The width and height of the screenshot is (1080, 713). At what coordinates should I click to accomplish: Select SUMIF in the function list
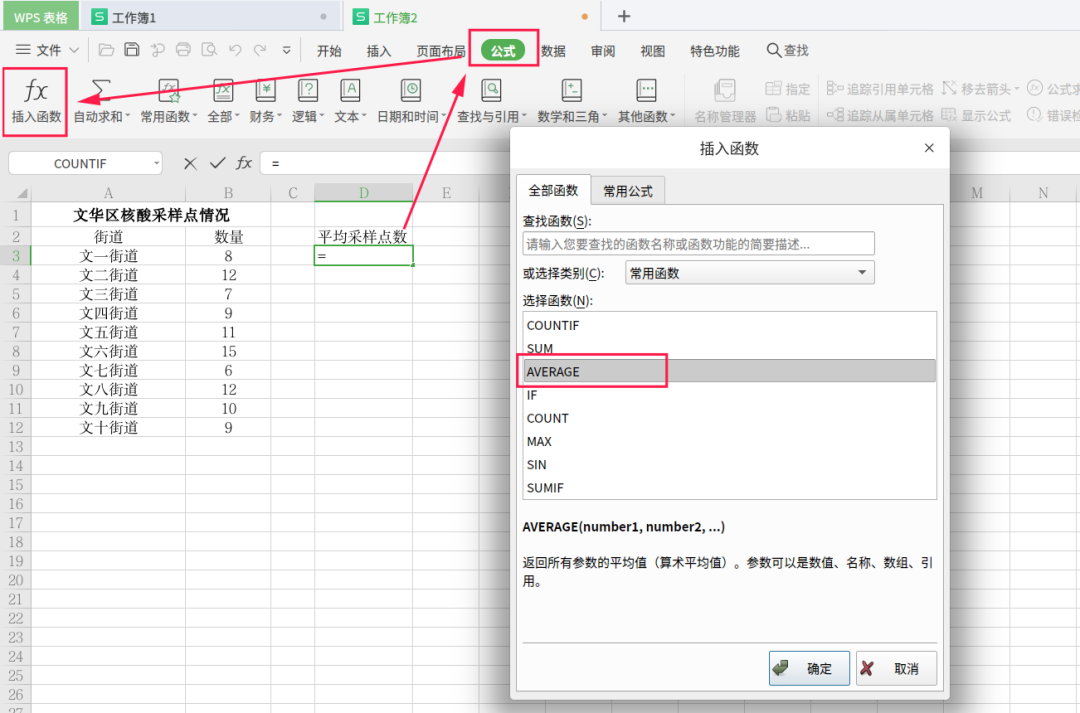coord(729,488)
